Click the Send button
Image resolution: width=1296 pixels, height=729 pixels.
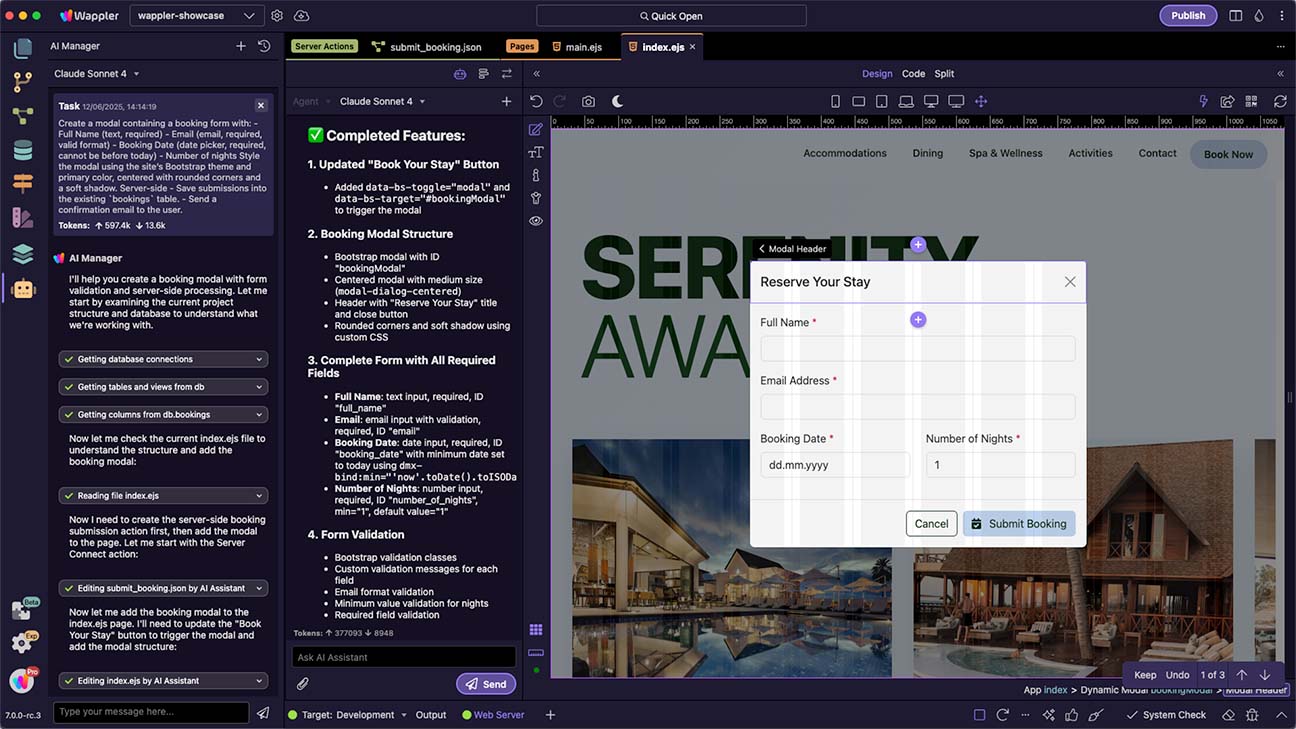486,684
